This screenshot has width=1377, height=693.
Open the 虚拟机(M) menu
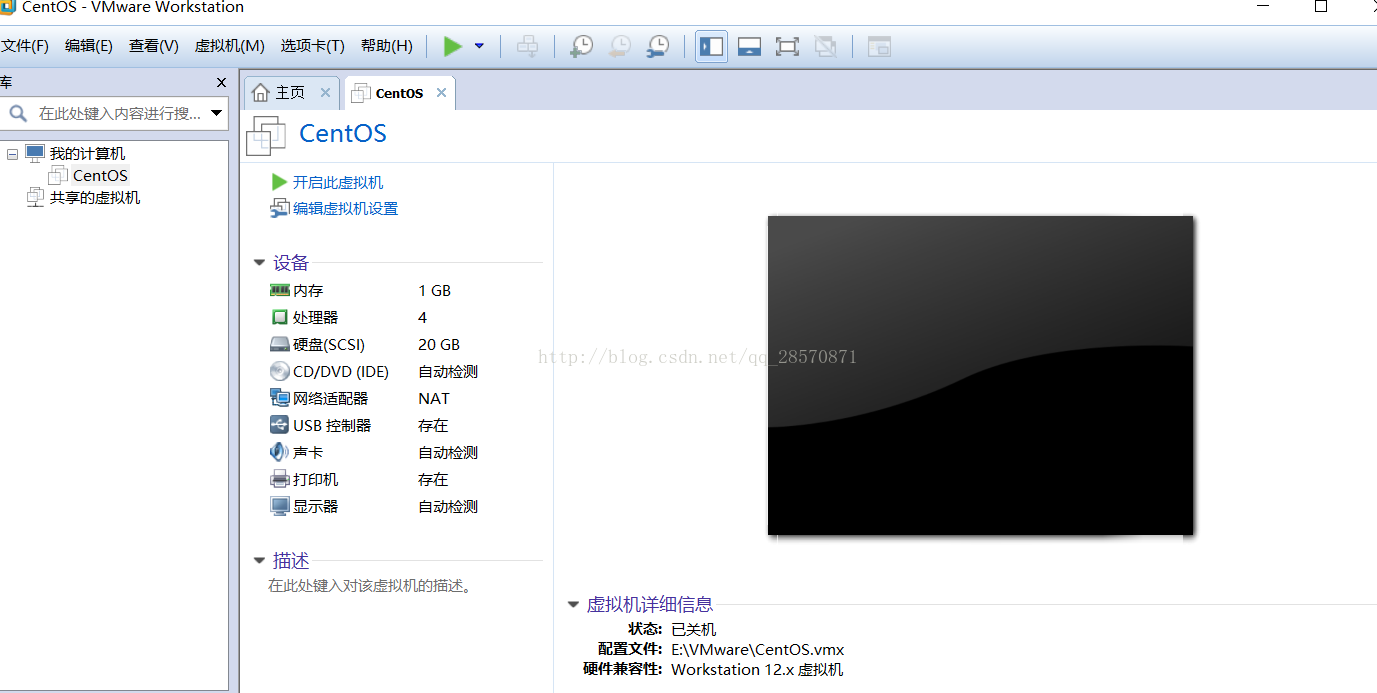click(229, 46)
